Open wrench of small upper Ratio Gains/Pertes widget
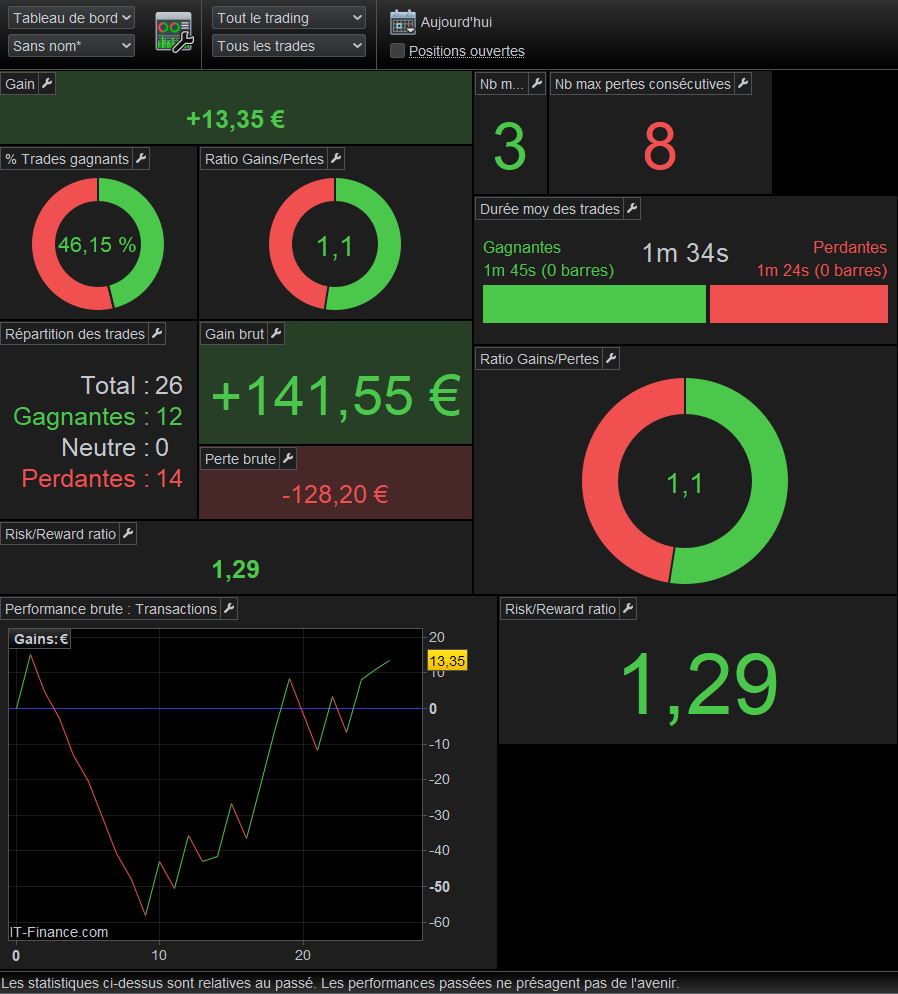 coord(337,158)
